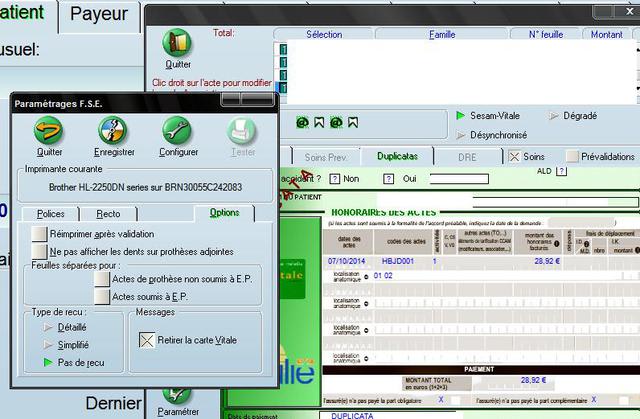
Task: Toggle Actes soumis à E.P. option
Action: [x=102, y=296]
